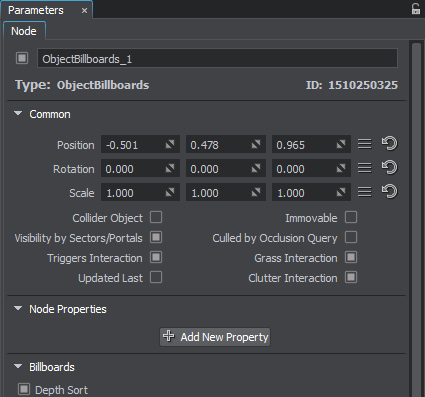This screenshot has width=425, height=397.
Task: Toggle the Grass Interaction checkbox
Action: point(351,257)
